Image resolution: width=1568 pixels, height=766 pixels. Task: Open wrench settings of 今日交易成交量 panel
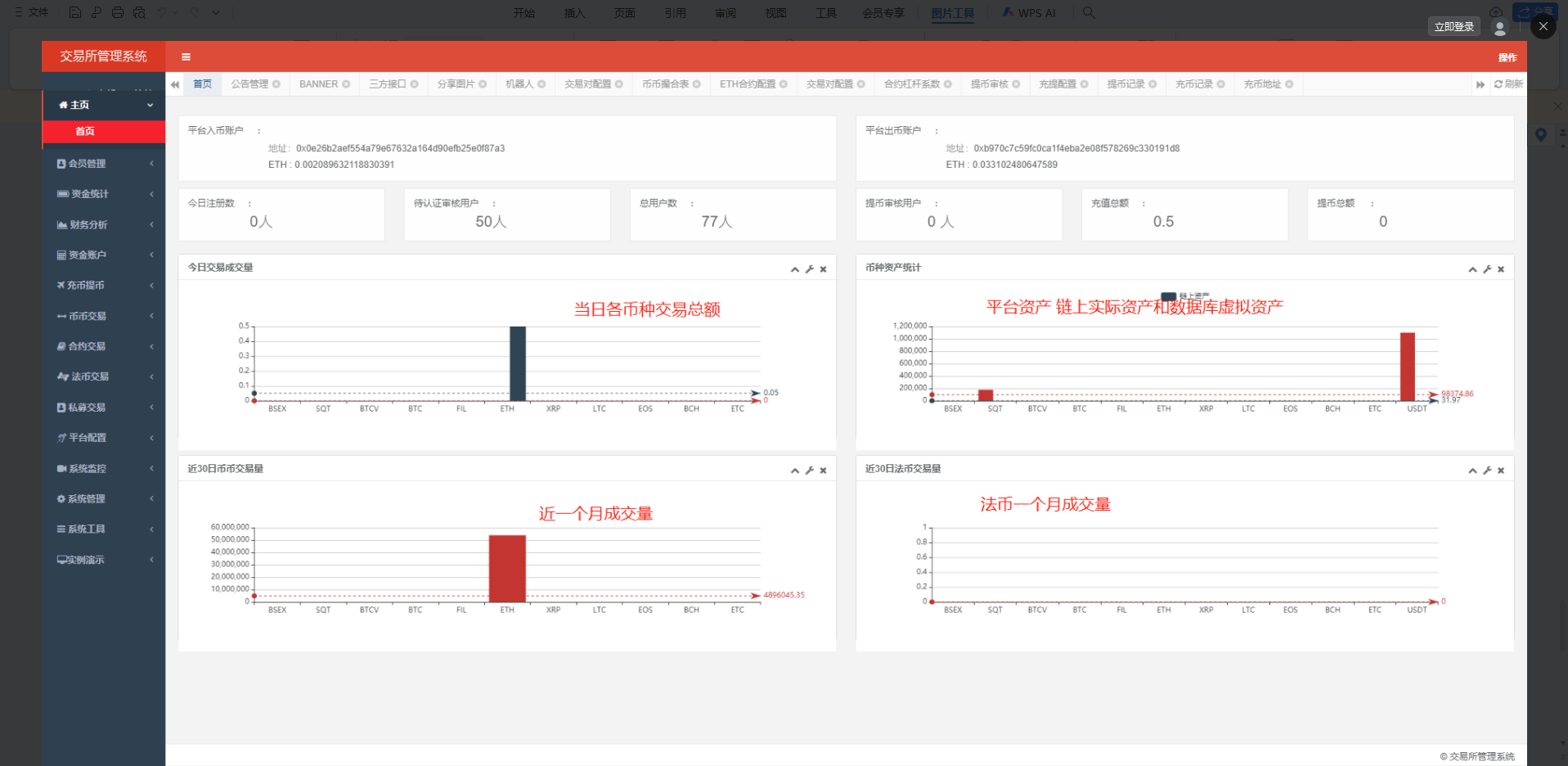point(810,269)
